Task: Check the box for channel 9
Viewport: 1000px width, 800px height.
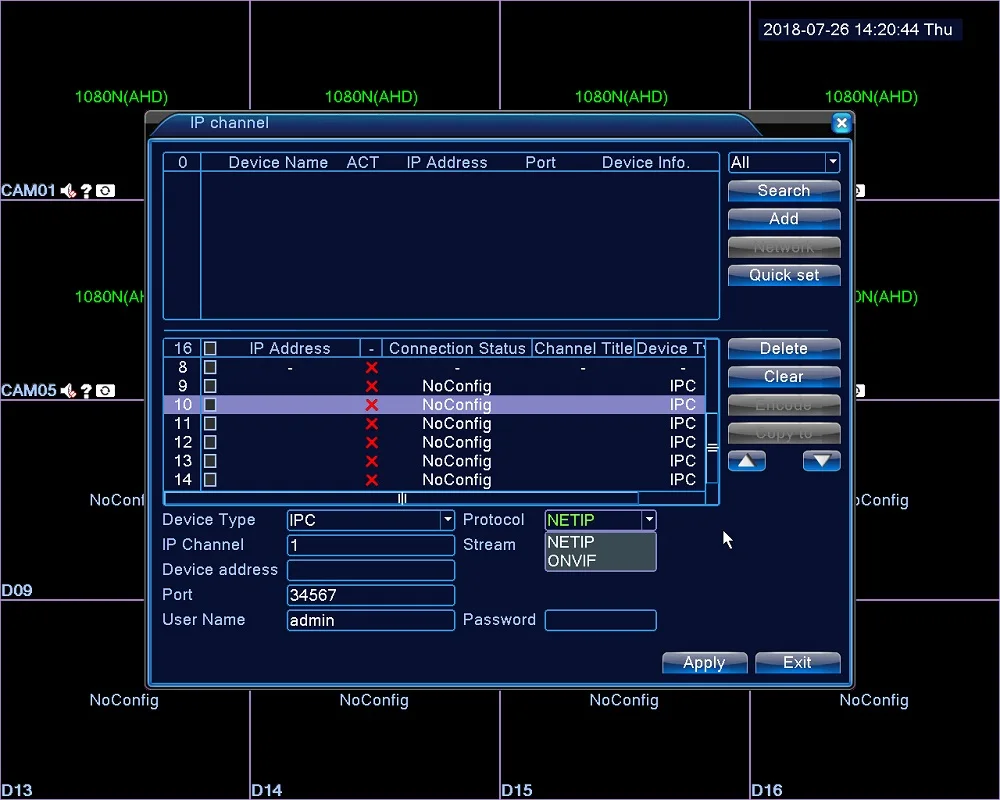Action: point(210,386)
